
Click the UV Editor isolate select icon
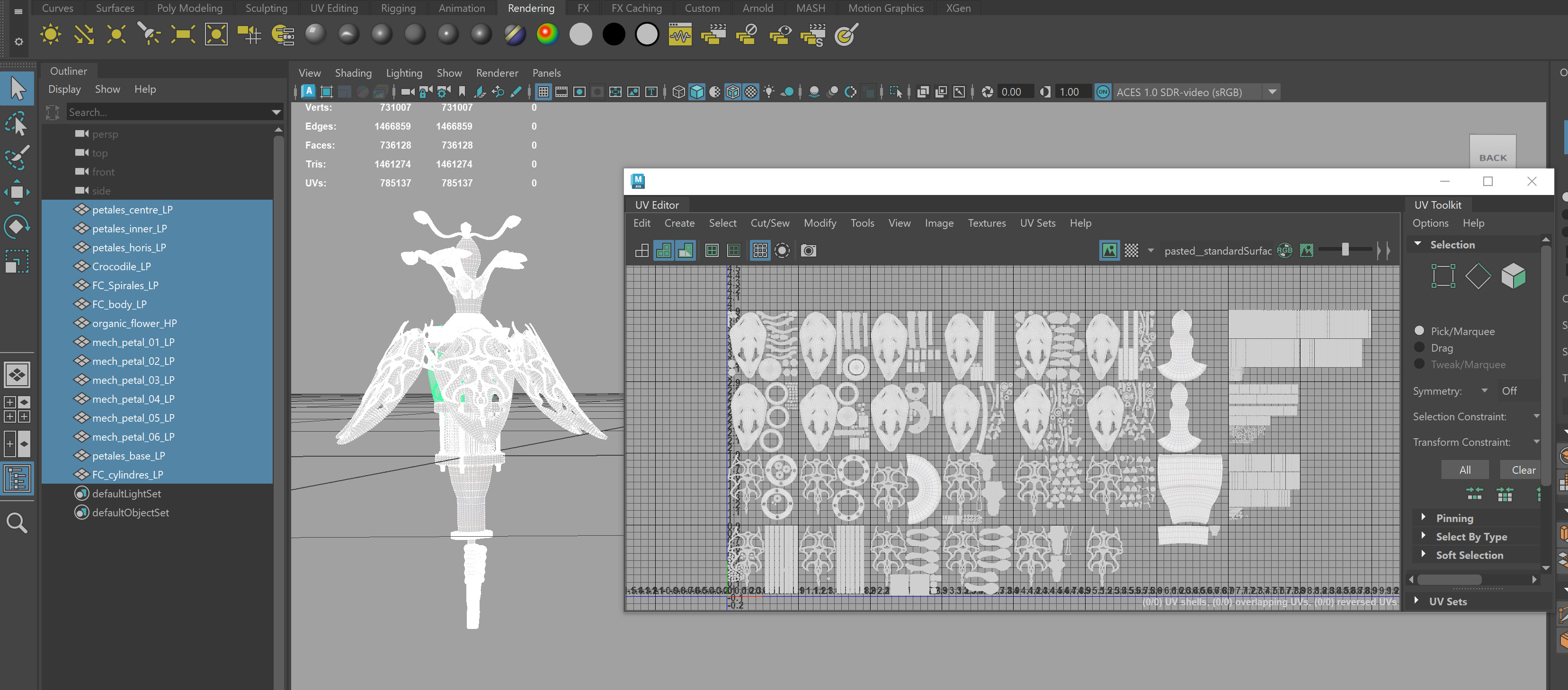(782, 251)
